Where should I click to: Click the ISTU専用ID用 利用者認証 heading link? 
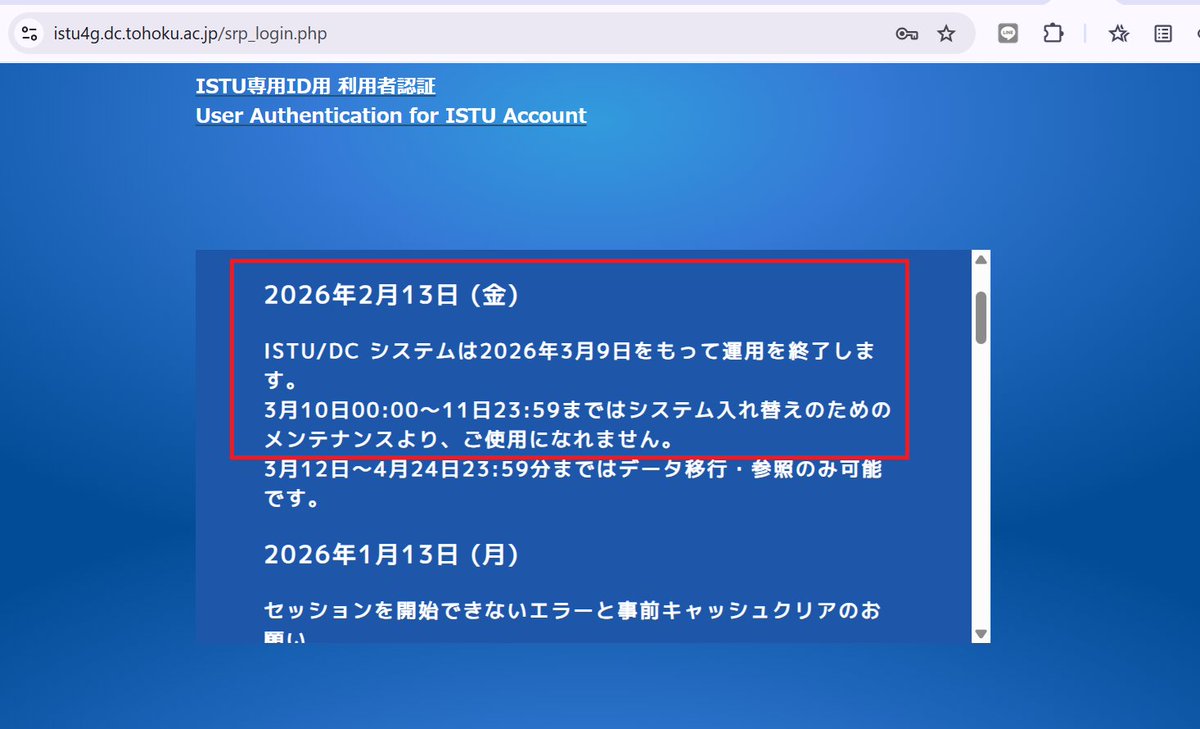click(316, 86)
